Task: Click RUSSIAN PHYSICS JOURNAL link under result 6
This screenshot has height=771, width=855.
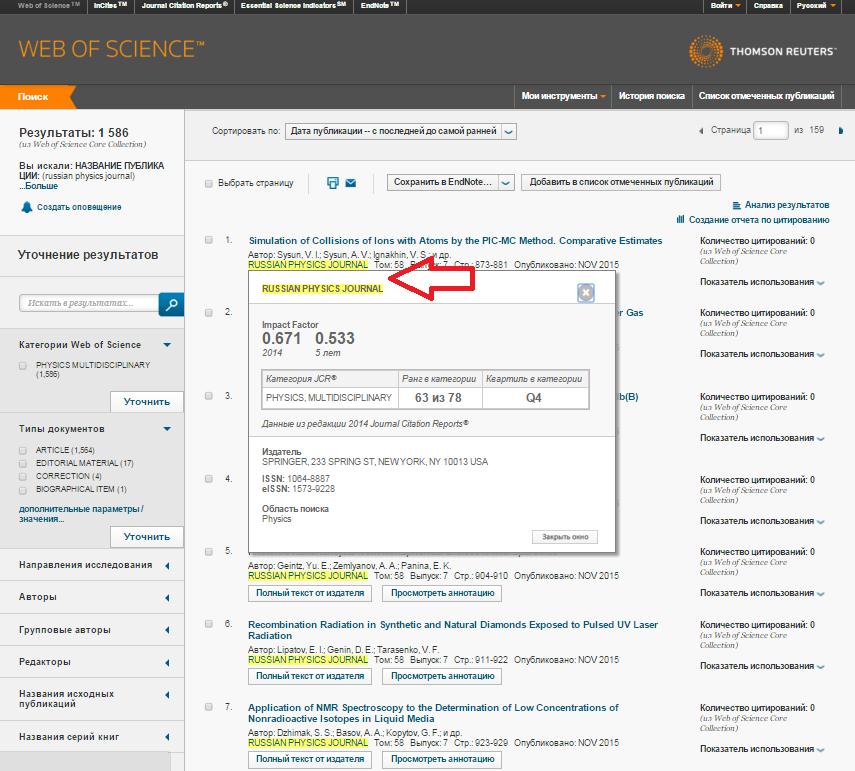Action: pyautogui.click(x=308, y=660)
